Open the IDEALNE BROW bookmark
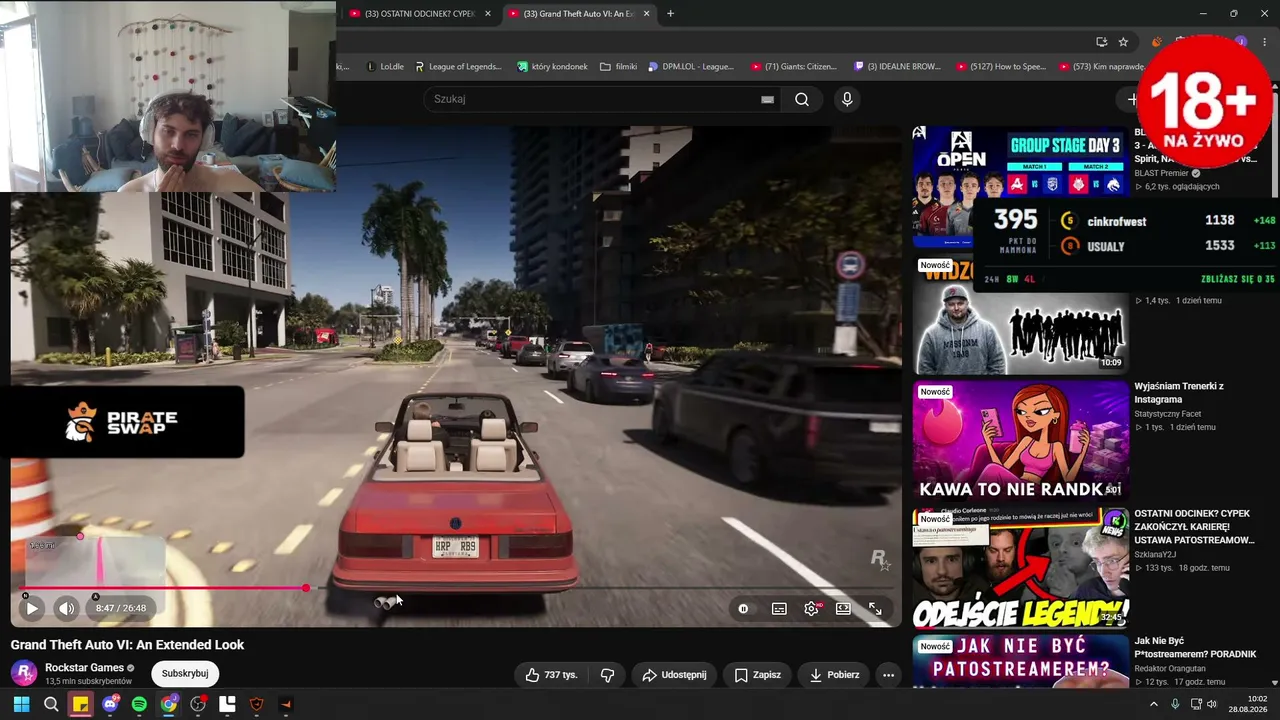 (897, 67)
